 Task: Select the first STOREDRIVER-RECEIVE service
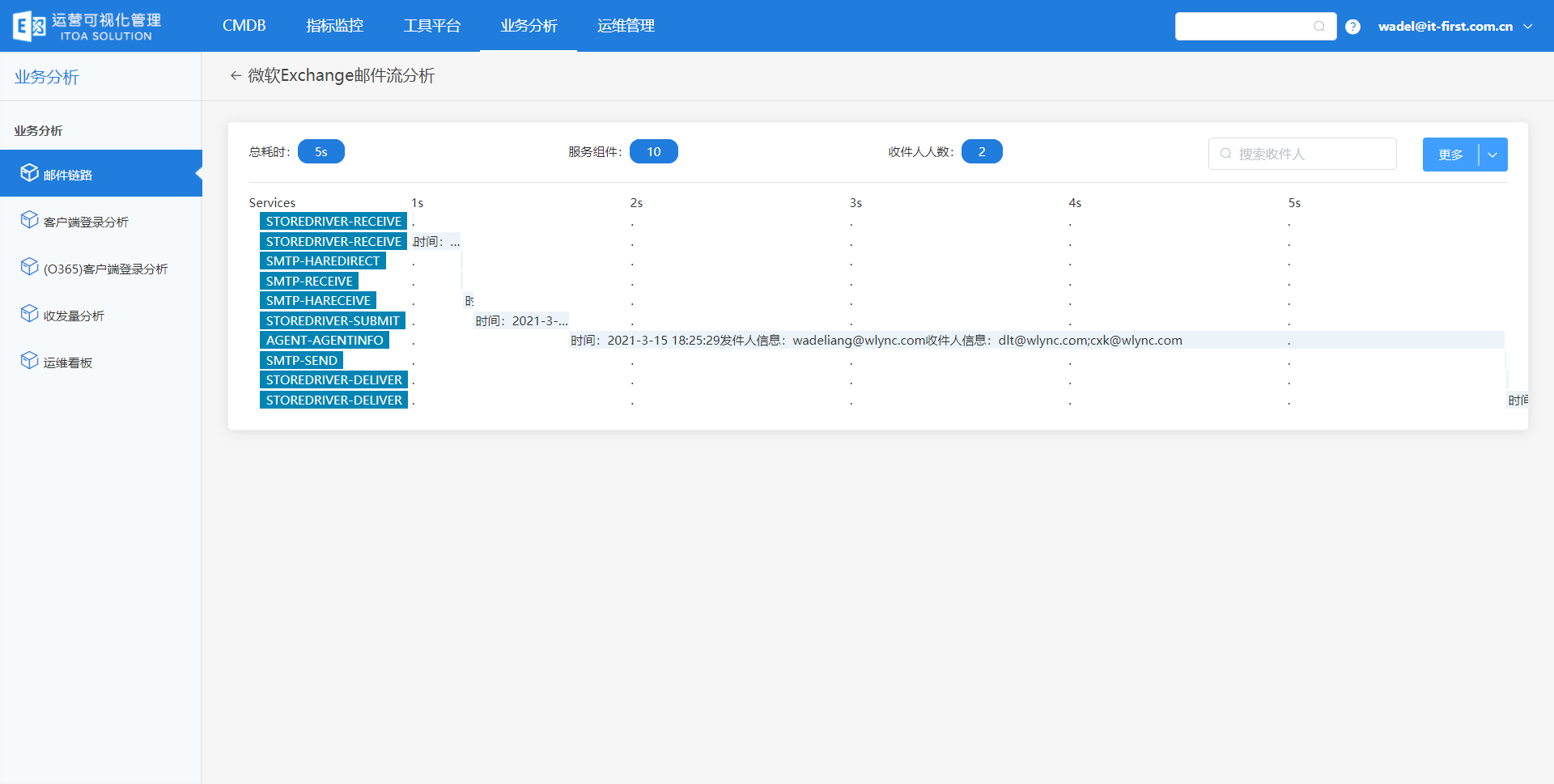[x=333, y=221]
